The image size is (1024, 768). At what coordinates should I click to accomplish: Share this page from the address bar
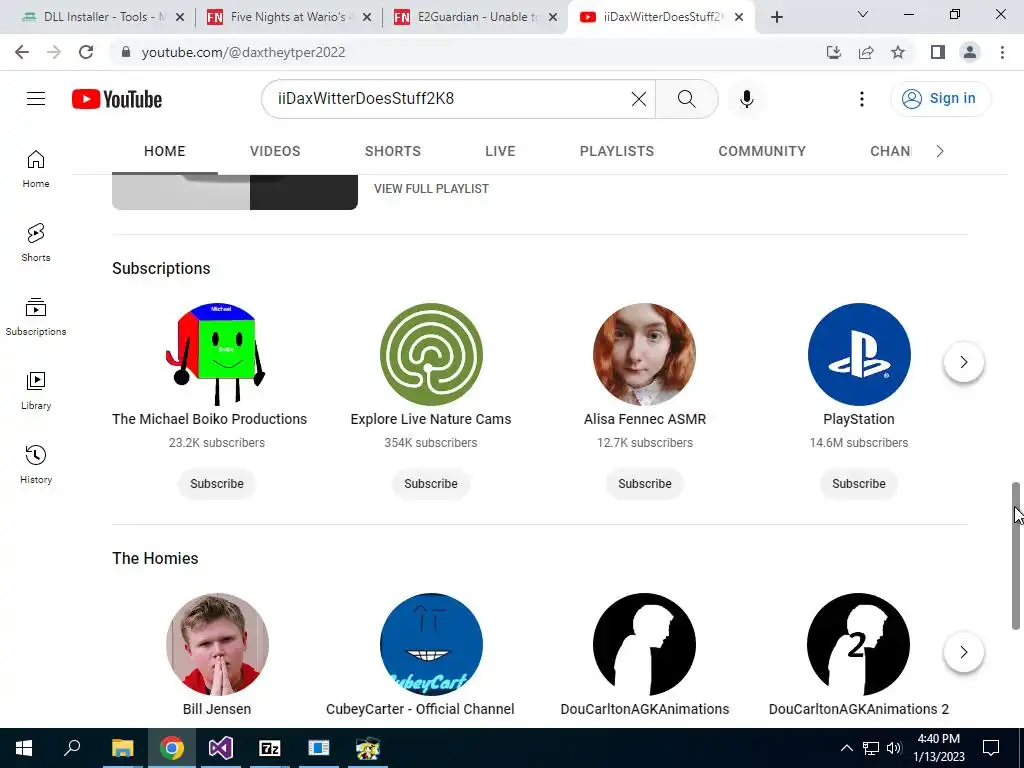pyautogui.click(x=866, y=52)
